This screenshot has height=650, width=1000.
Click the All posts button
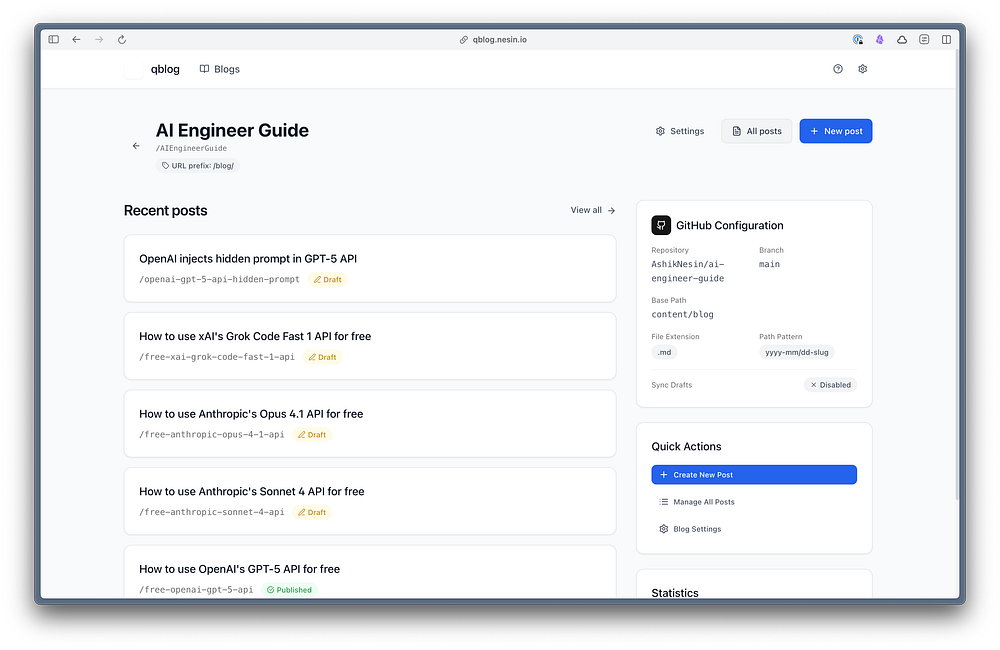[756, 131]
